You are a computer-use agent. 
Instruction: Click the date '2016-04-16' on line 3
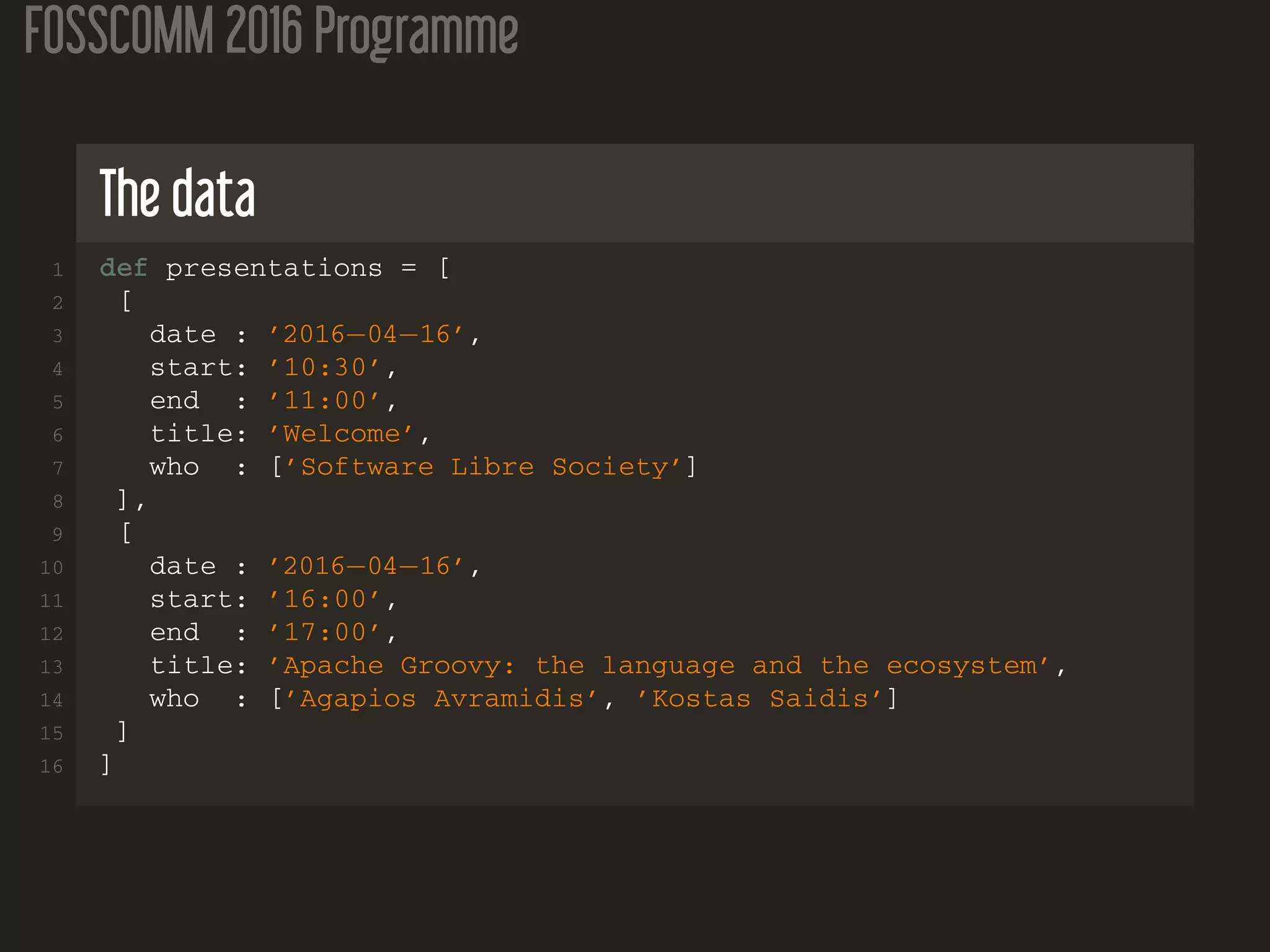366,335
